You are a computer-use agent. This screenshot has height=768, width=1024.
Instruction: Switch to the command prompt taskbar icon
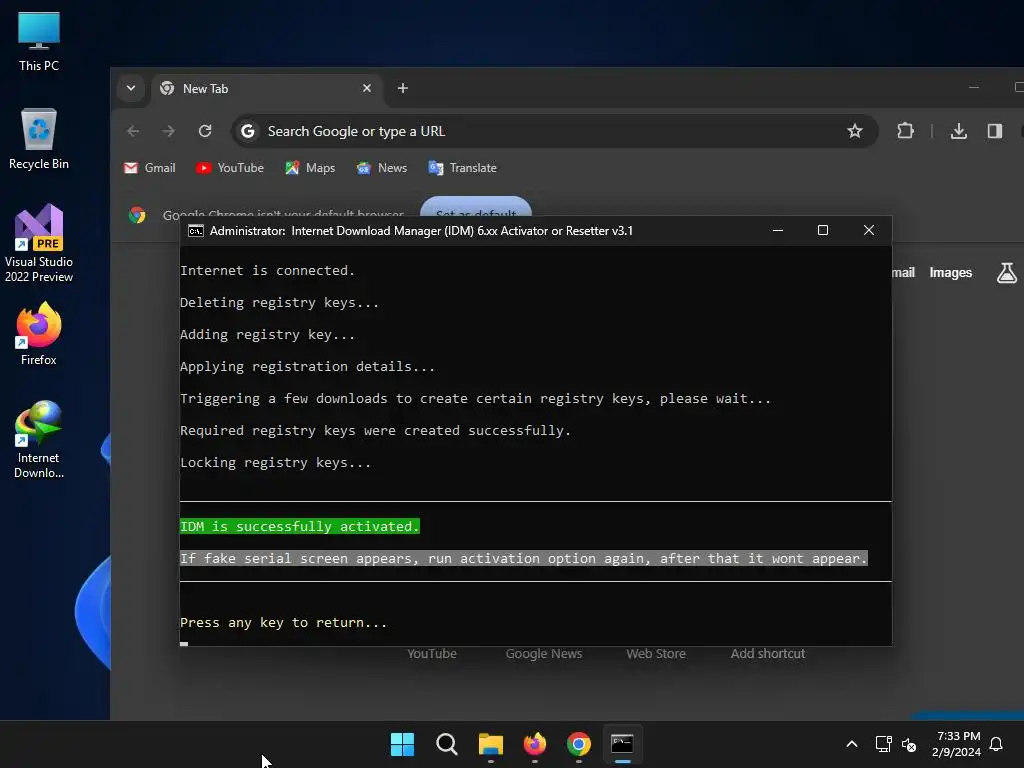[x=622, y=744]
